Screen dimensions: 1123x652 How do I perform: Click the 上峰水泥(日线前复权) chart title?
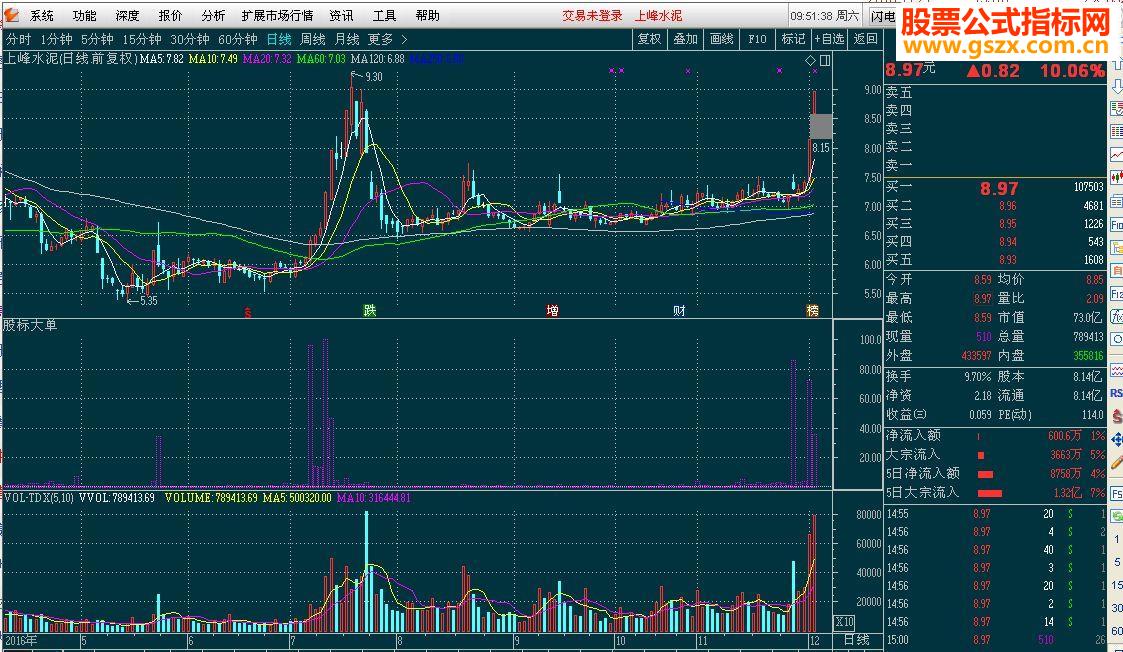coord(71,59)
